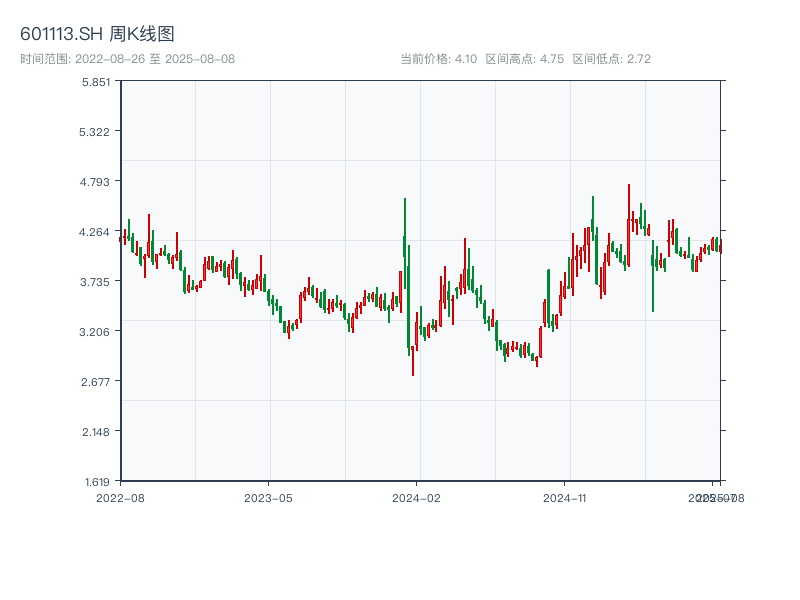Click the 当前价格: 4.10 label
Image resolution: width=800 pixels, height=600 pixels.
point(438,59)
